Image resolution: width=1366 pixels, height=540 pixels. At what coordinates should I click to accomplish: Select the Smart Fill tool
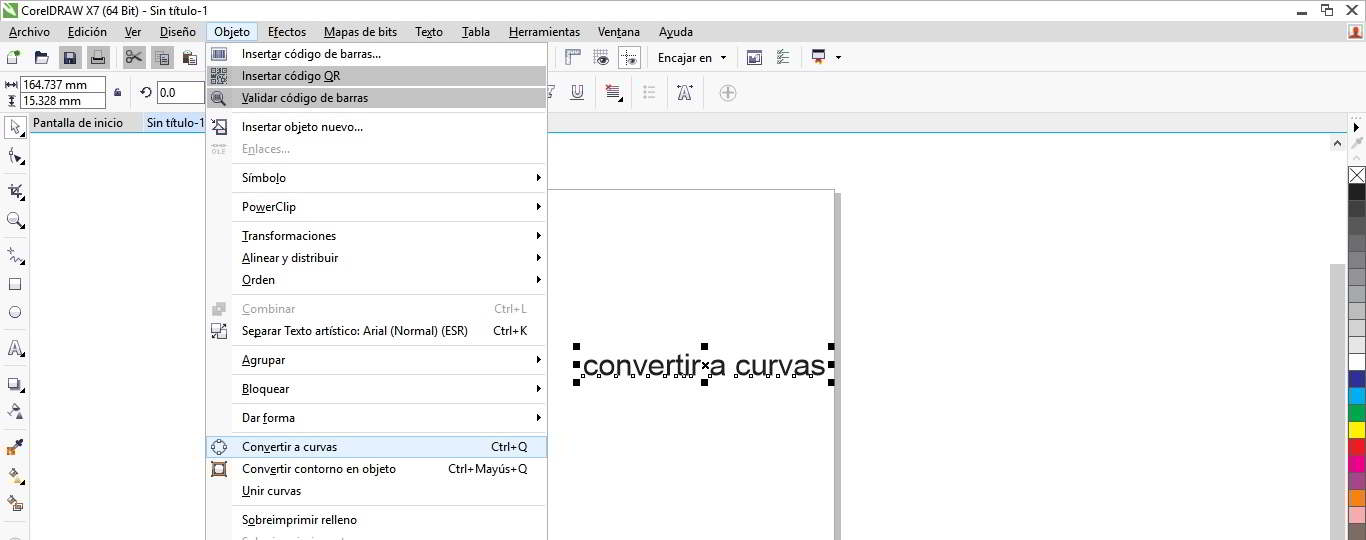[15, 503]
